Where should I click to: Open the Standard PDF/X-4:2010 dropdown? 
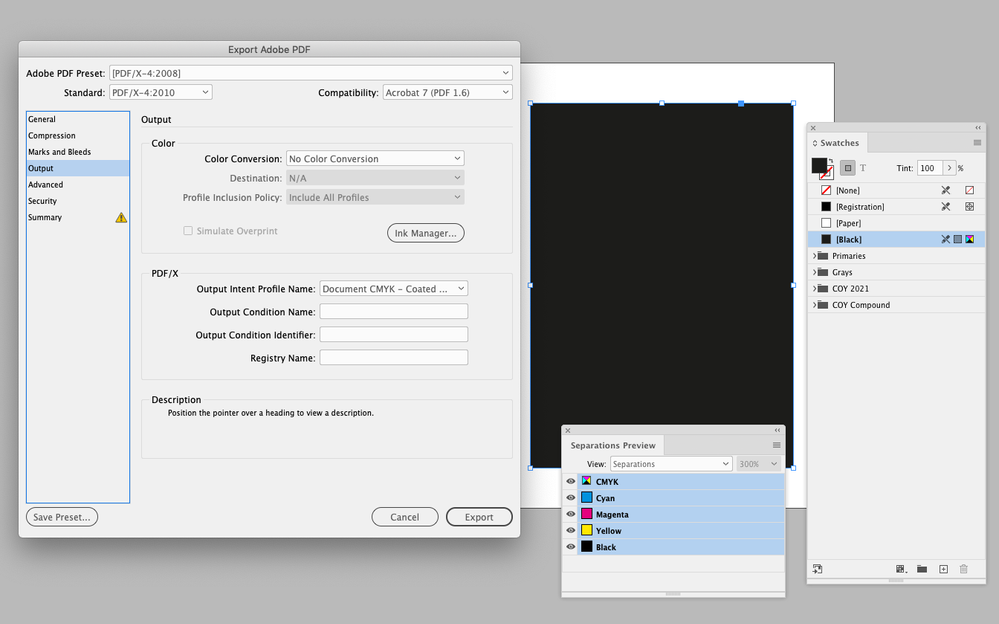point(161,92)
